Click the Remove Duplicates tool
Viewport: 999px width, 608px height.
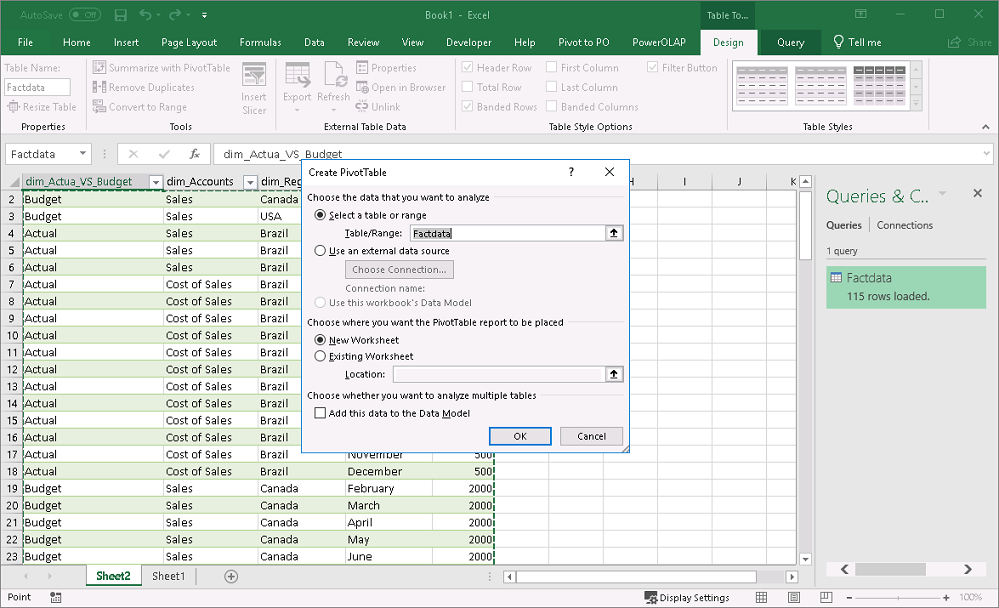[x=143, y=87]
